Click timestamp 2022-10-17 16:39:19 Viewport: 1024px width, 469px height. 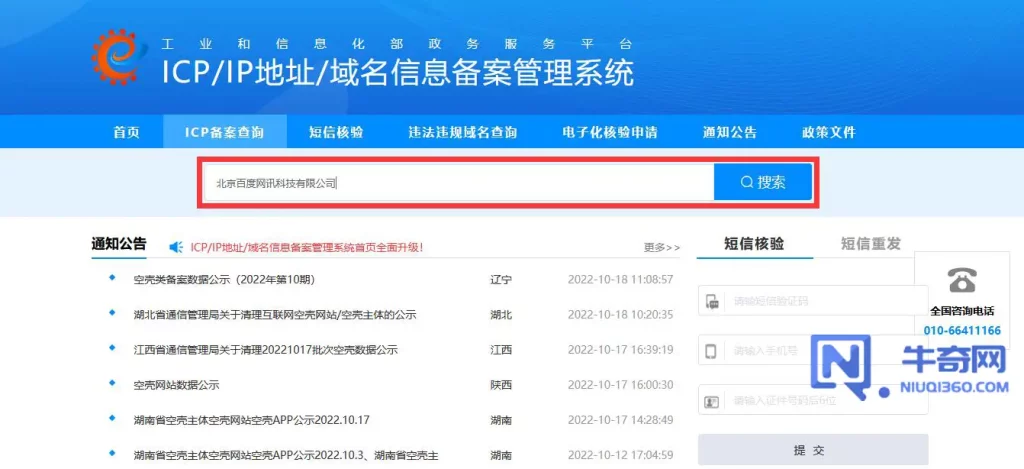pyautogui.click(x=620, y=350)
